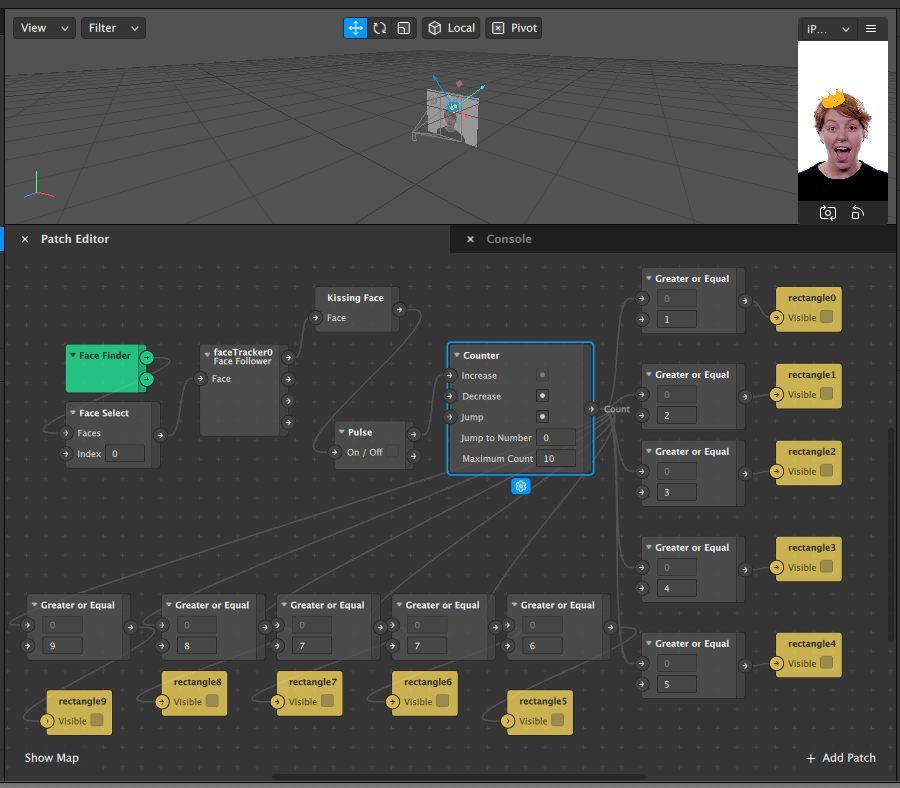This screenshot has width=900, height=788.
Task: Open the simulator hamburger menu
Action: (x=871, y=28)
